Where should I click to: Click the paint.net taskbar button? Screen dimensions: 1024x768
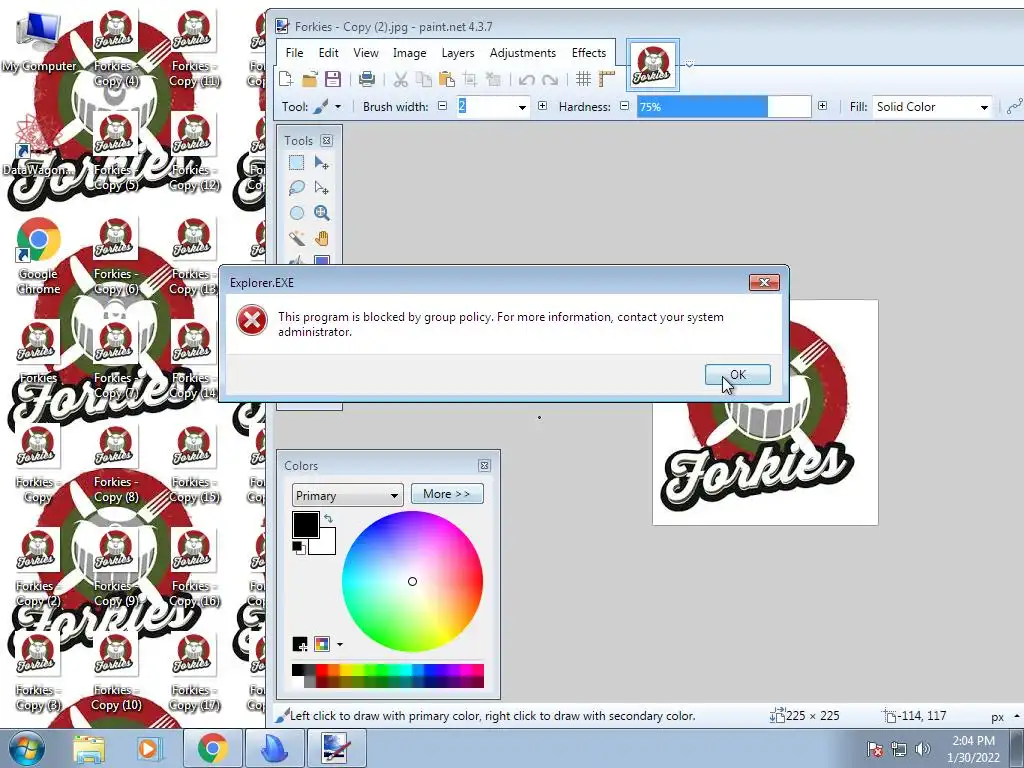(x=336, y=748)
